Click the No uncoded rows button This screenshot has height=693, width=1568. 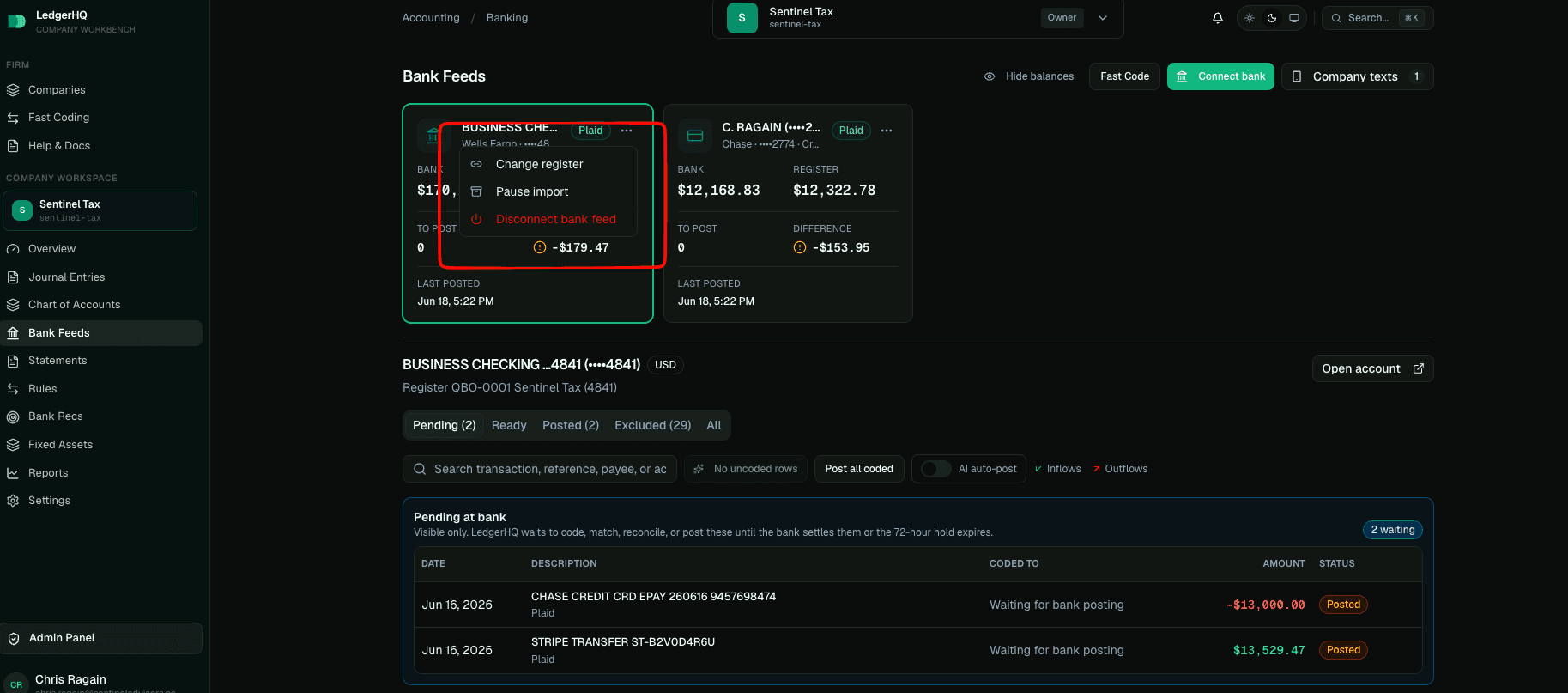pyautogui.click(x=746, y=469)
